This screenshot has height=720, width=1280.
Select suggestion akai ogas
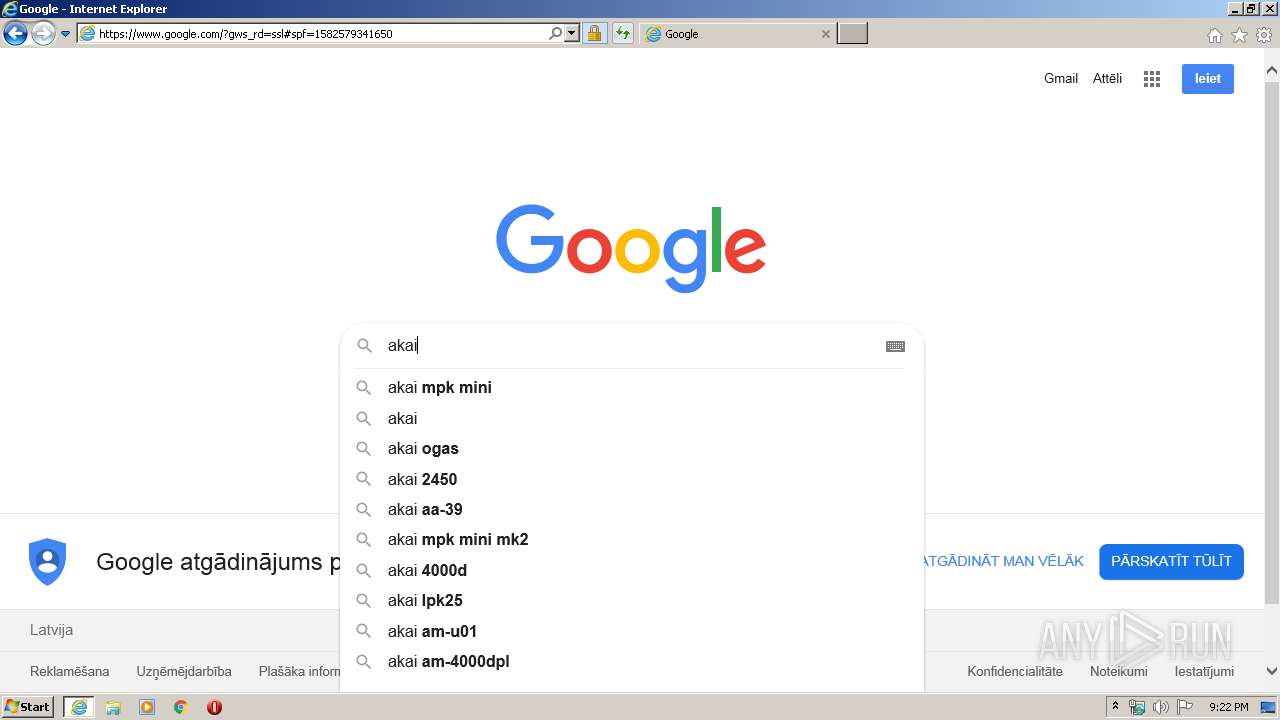point(632,449)
